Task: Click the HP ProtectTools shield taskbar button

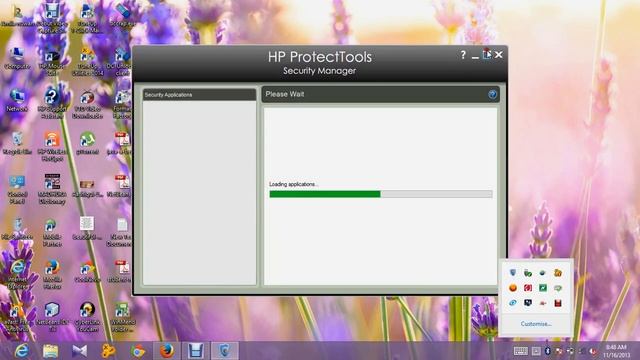Action: (x=224, y=351)
